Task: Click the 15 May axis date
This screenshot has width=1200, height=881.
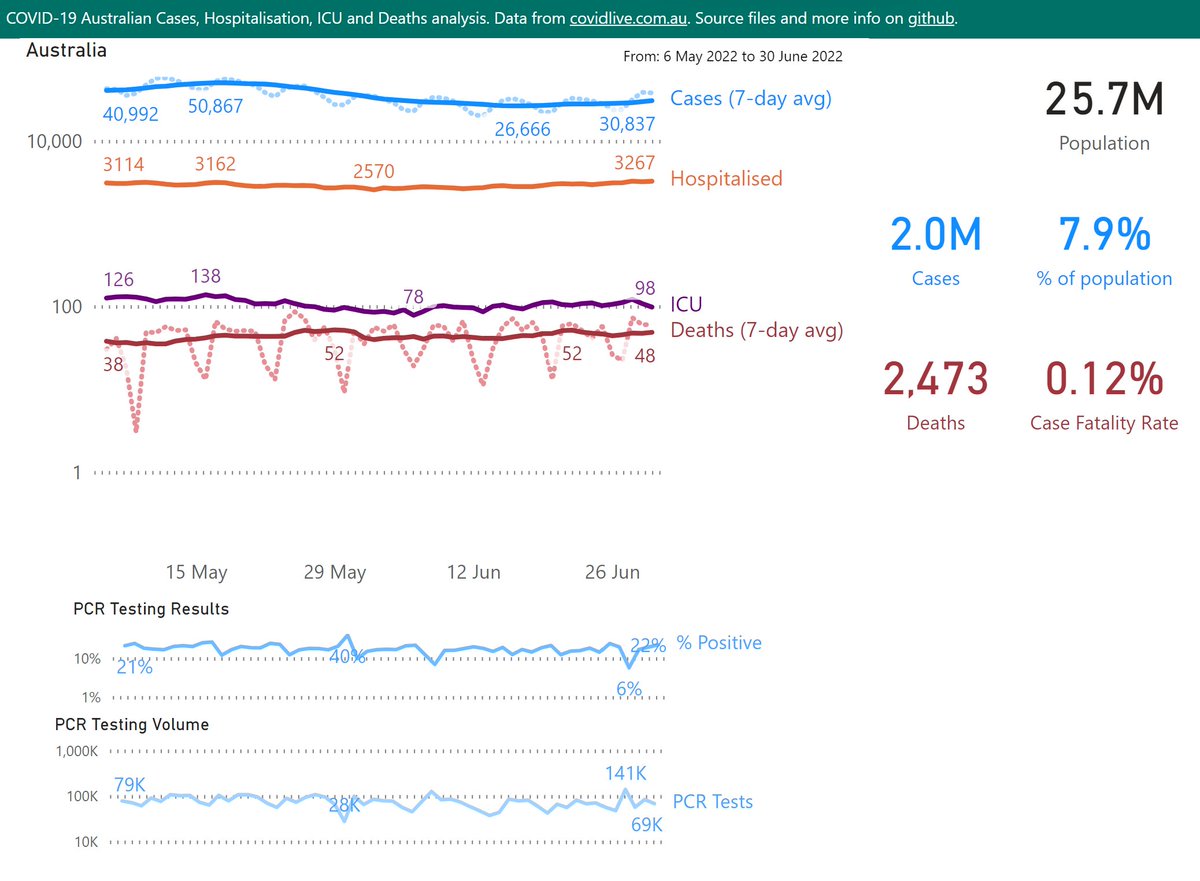Action: click(x=197, y=573)
